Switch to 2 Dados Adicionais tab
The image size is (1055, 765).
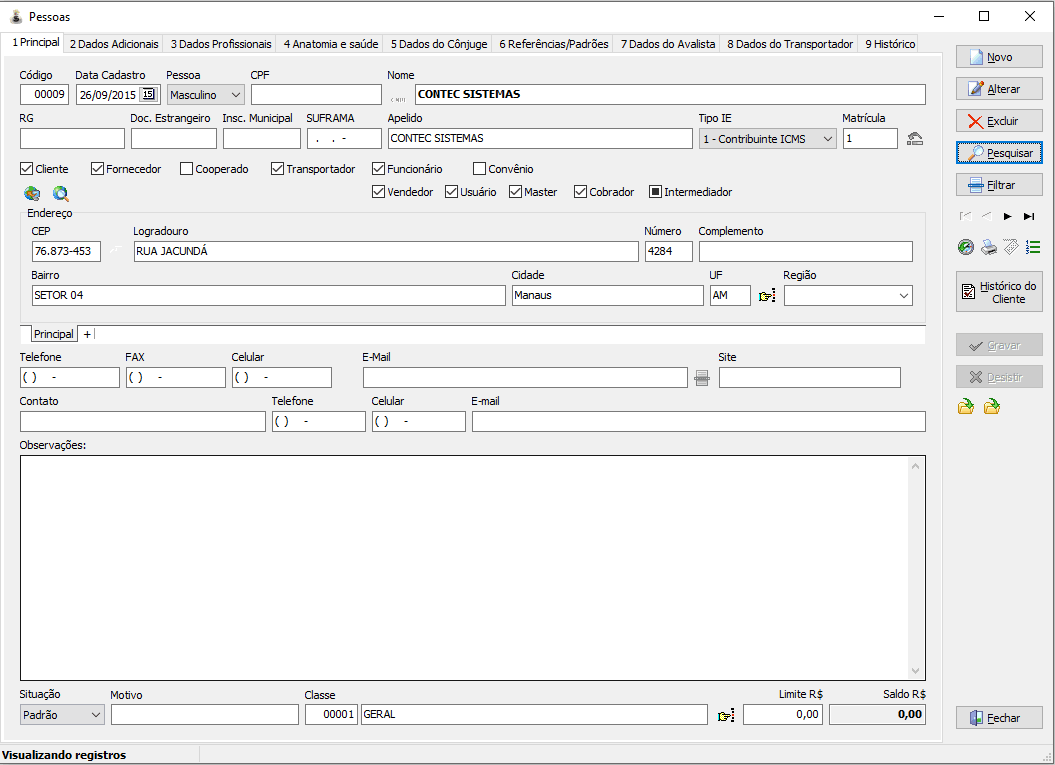pos(114,44)
